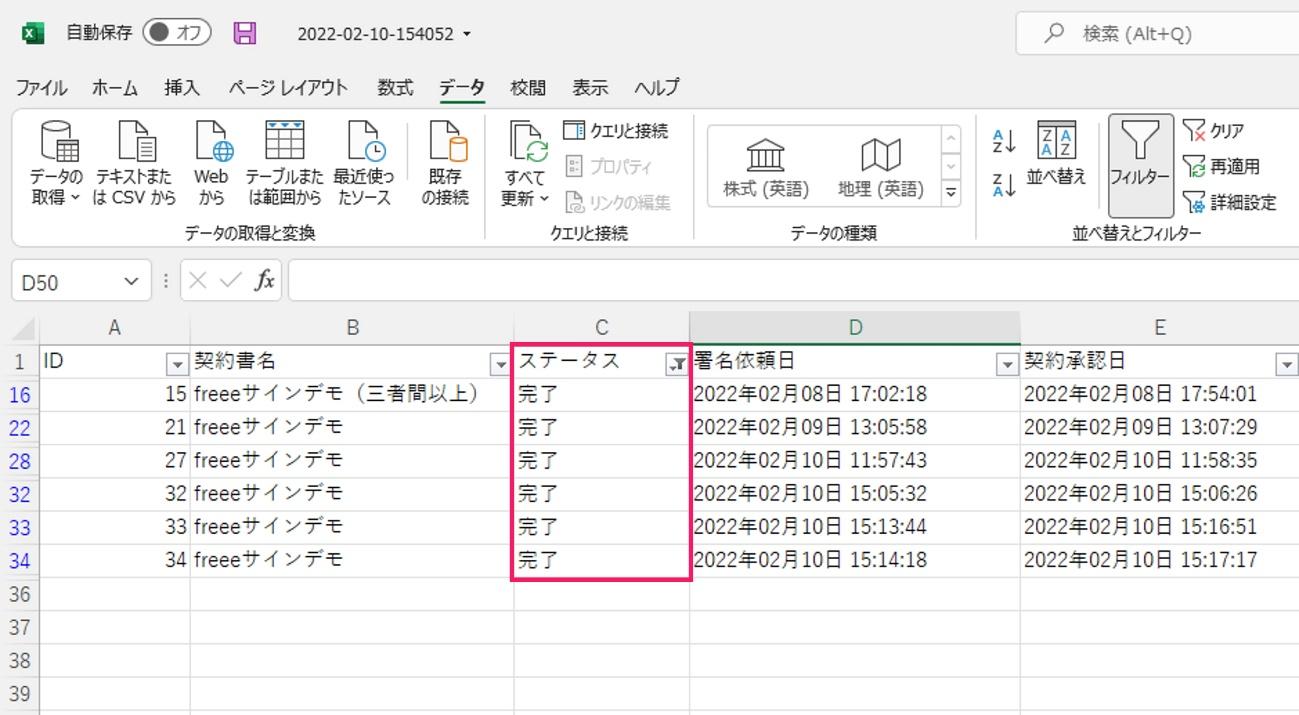This screenshot has height=715, width=1299.
Task: Click cell 2022年02月08日 17:02:18
Action: [855, 394]
